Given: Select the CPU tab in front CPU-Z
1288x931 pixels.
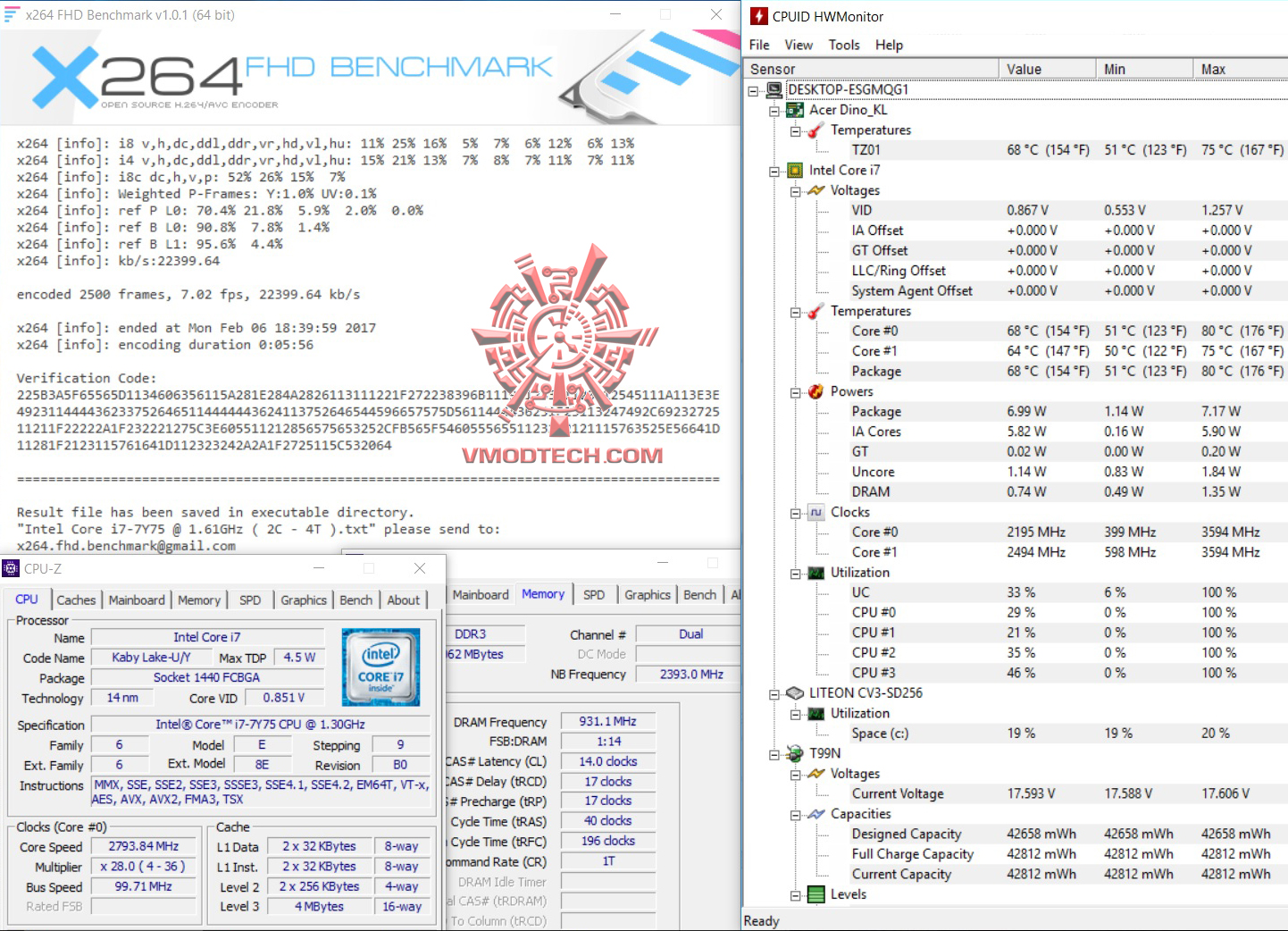Looking at the screenshot, I should pyautogui.click(x=27, y=599).
